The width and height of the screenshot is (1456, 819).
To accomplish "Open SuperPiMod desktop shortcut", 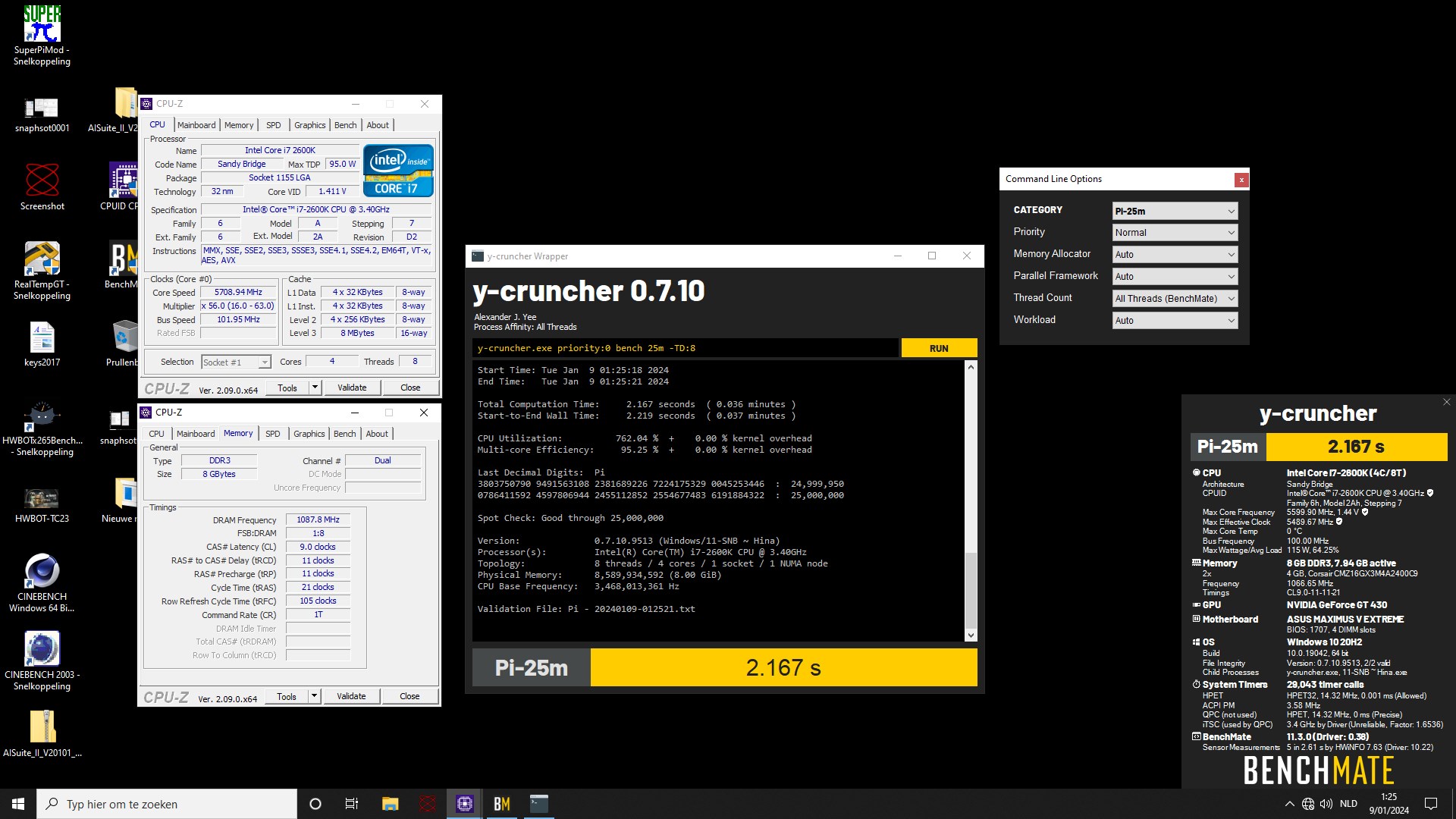I will click(x=42, y=34).
